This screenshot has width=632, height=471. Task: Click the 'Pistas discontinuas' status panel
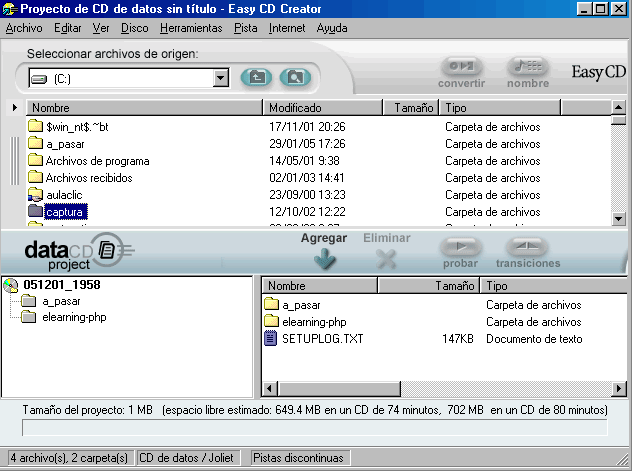[300, 458]
